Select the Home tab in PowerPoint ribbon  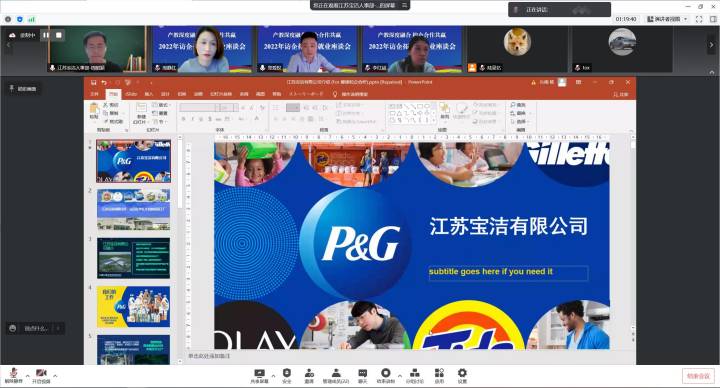tap(113, 94)
